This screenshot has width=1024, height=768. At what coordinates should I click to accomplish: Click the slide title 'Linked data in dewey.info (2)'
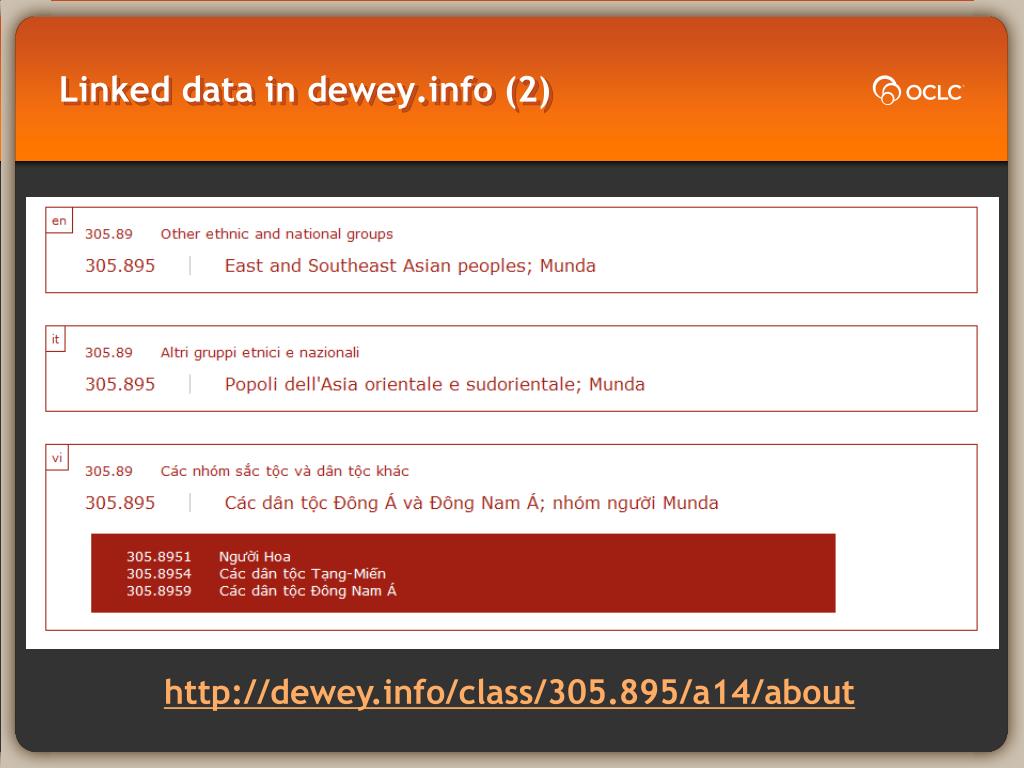coord(305,91)
